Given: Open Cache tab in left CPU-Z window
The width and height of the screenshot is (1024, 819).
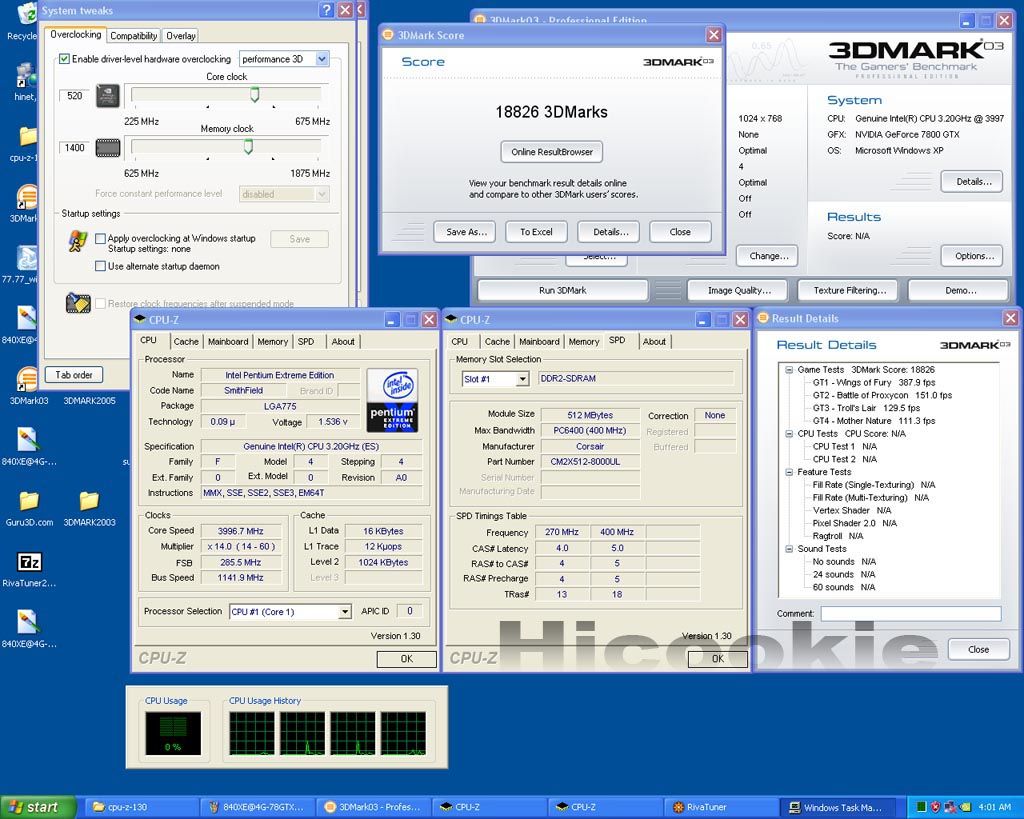Looking at the screenshot, I should click(x=186, y=342).
